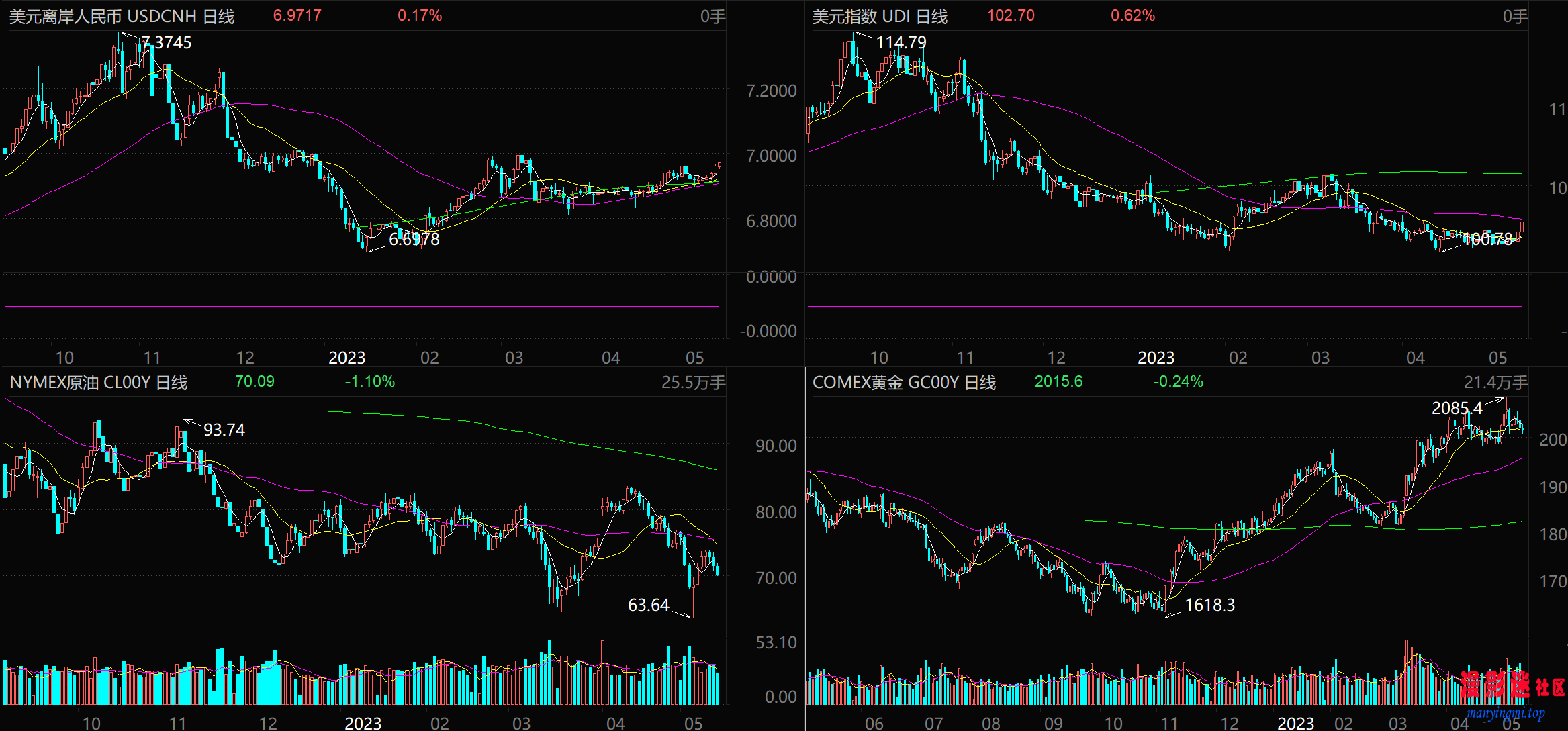Click the 7.3745 high annotation on the USDCNH chart
The width and height of the screenshot is (1568, 731).
(x=167, y=42)
